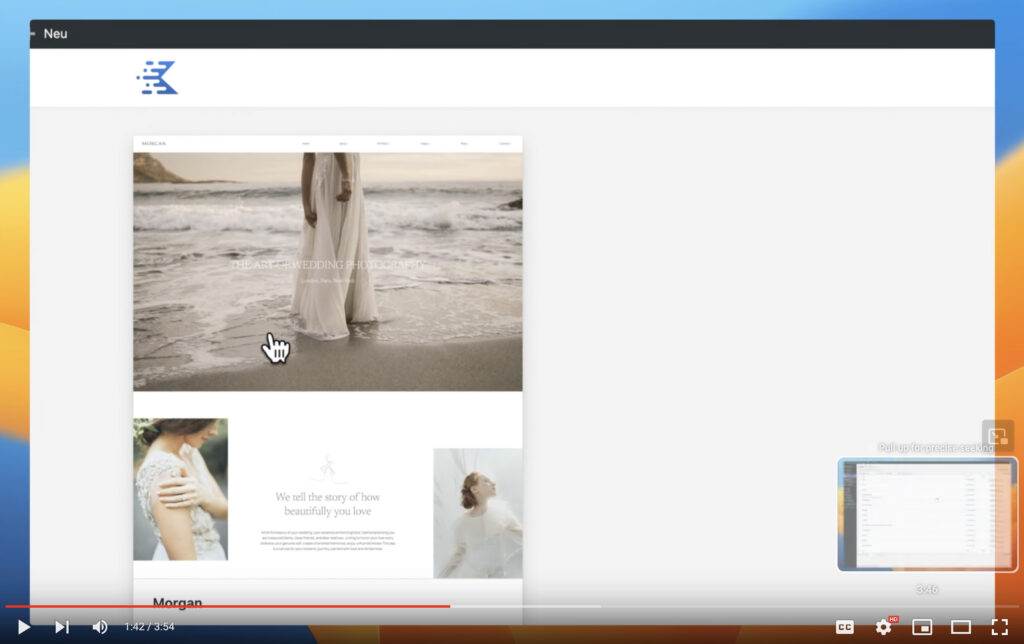The height and width of the screenshot is (644, 1024).
Task: Open the playback settings gear
Action: click(x=884, y=627)
